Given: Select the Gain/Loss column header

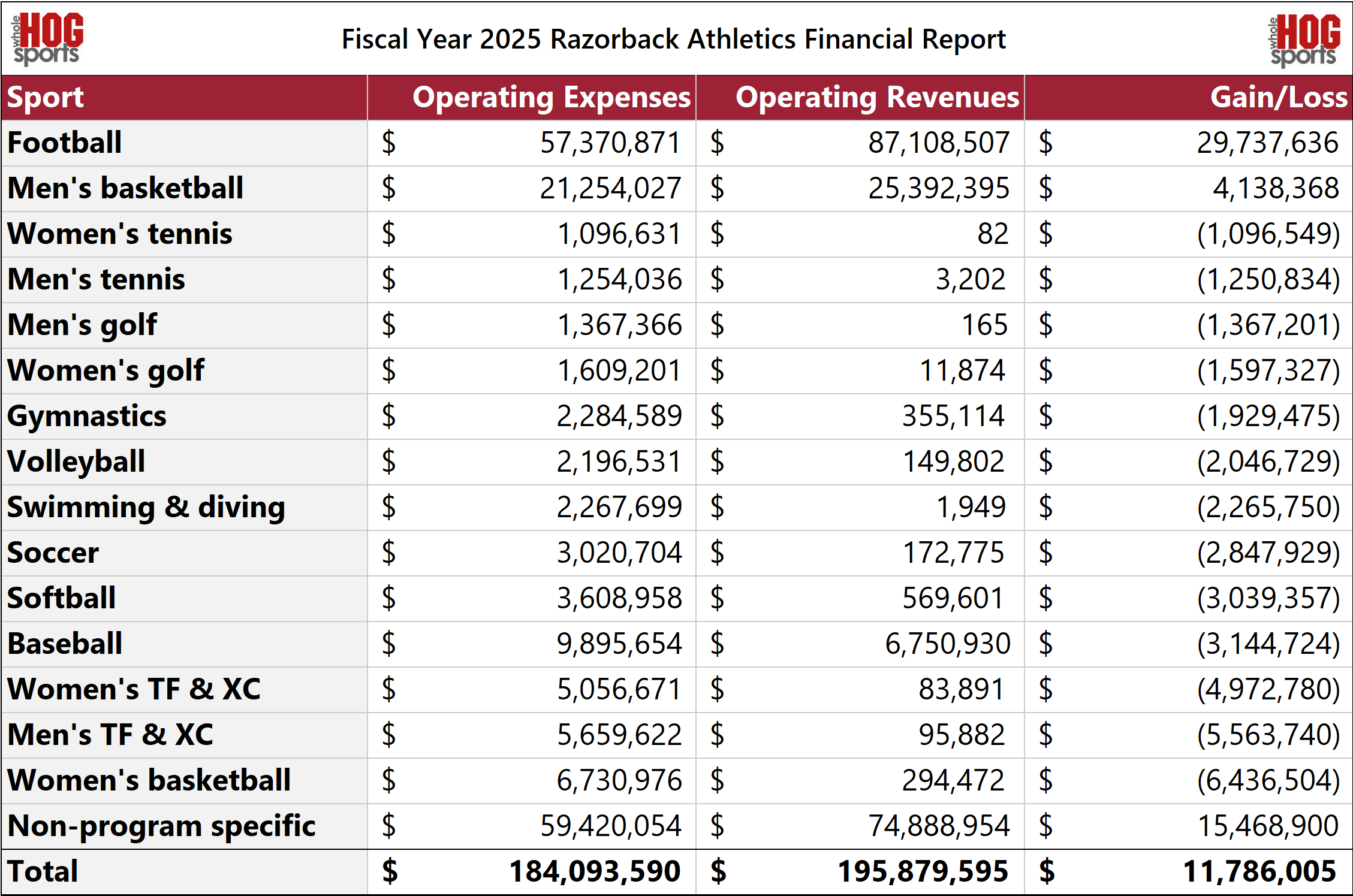Looking at the screenshot, I should pos(1279,97).
